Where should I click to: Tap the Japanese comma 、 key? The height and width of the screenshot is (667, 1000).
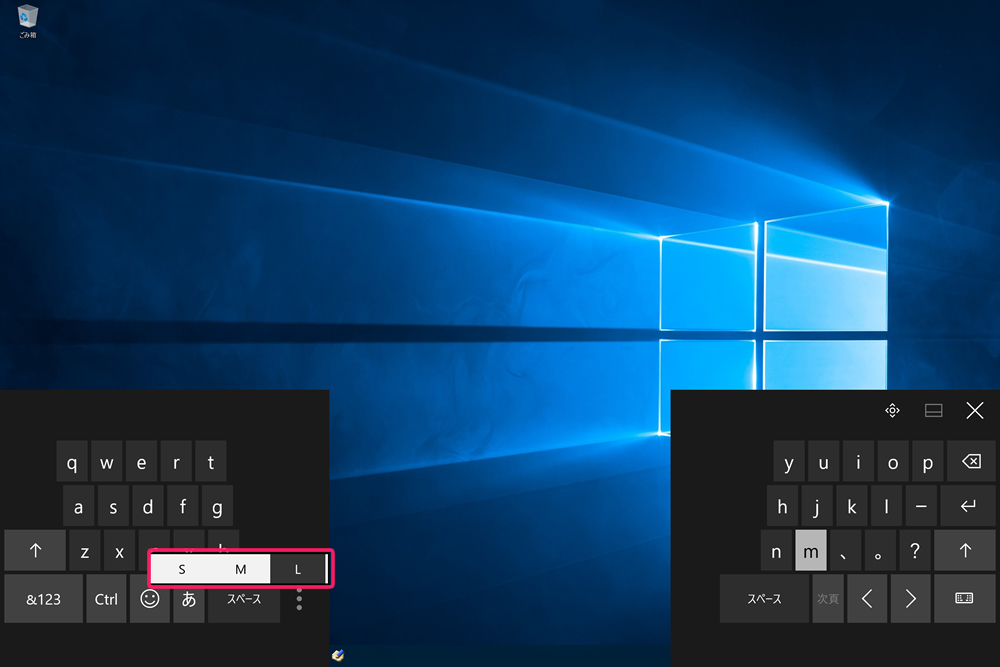coord(845,550)
